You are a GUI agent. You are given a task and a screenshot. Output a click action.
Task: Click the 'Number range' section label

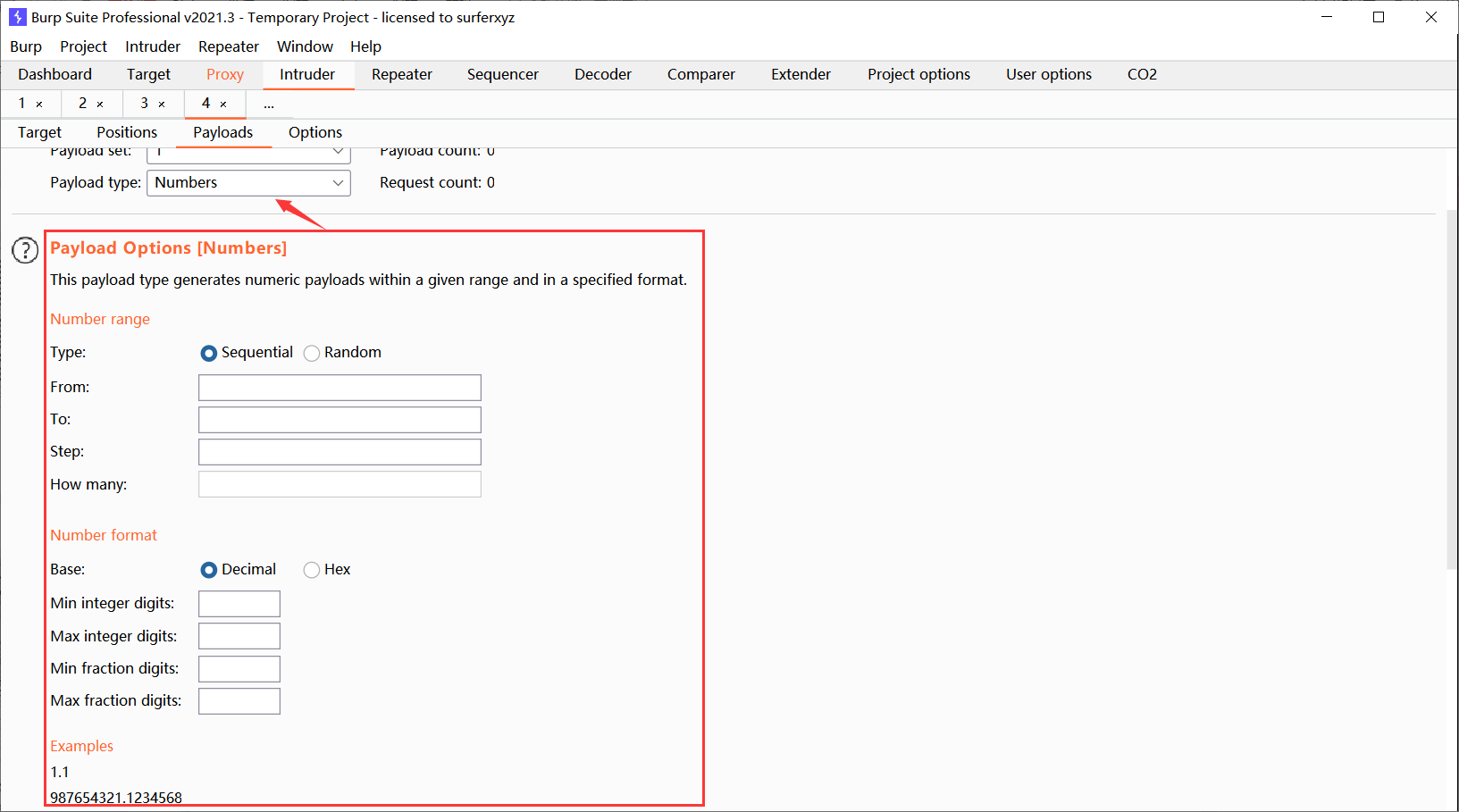tap(100, 319)
